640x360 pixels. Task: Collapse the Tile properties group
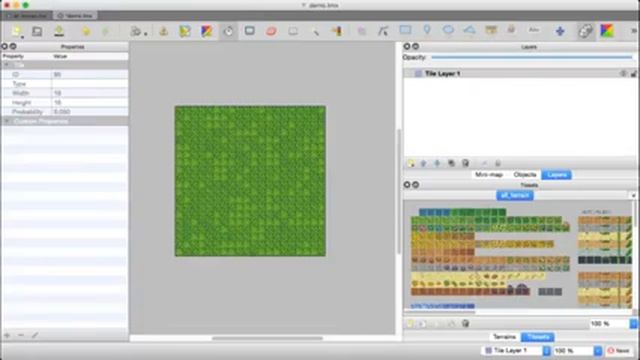[6, 65]
